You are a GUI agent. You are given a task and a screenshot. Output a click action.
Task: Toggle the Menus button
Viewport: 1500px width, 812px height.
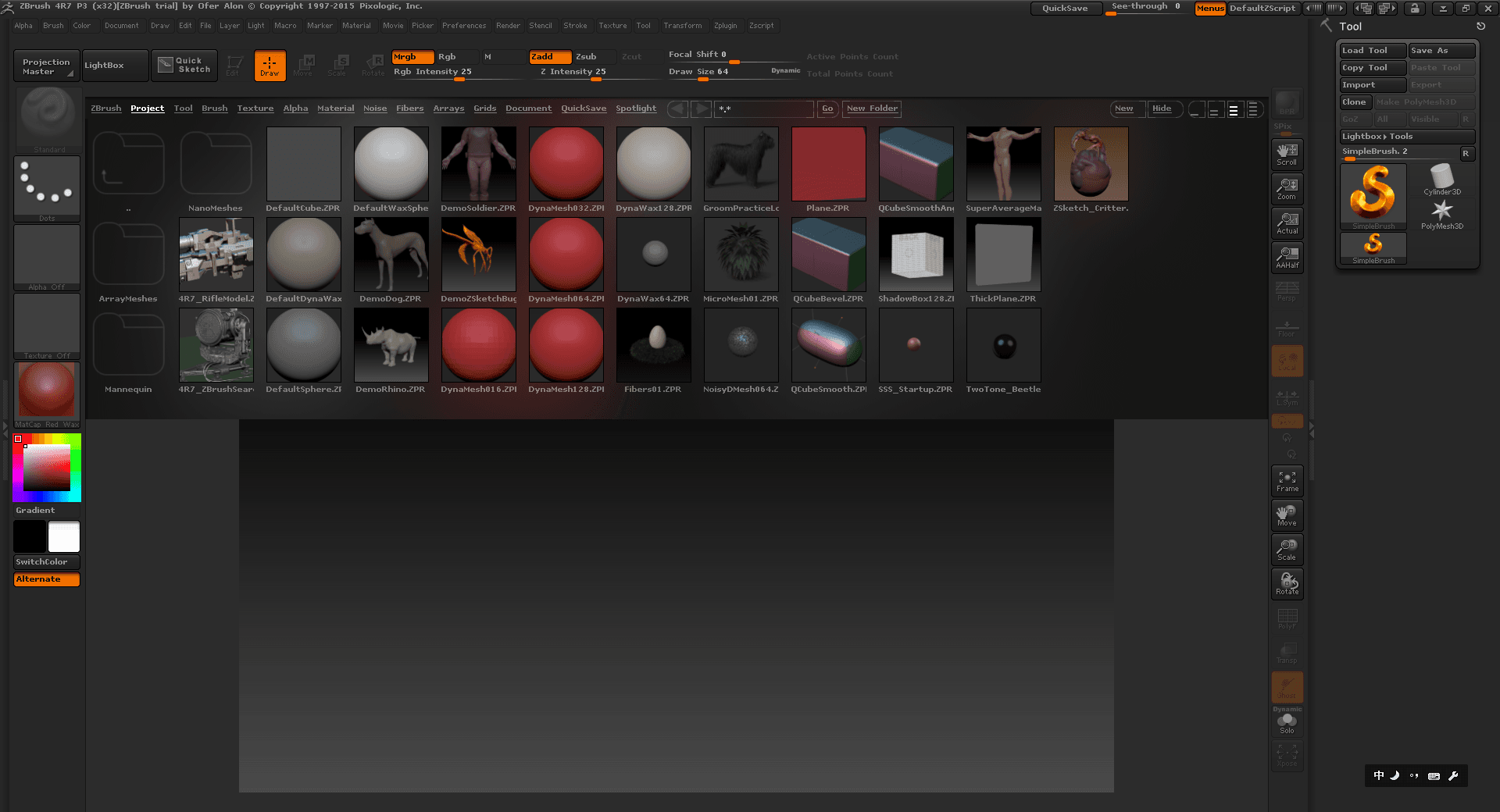pyautogui.click(x=1210, y=9)
